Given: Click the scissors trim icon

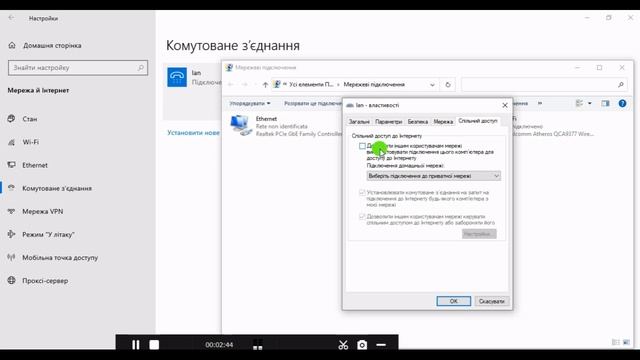Looking at the screenshot, I should [343, 345].
